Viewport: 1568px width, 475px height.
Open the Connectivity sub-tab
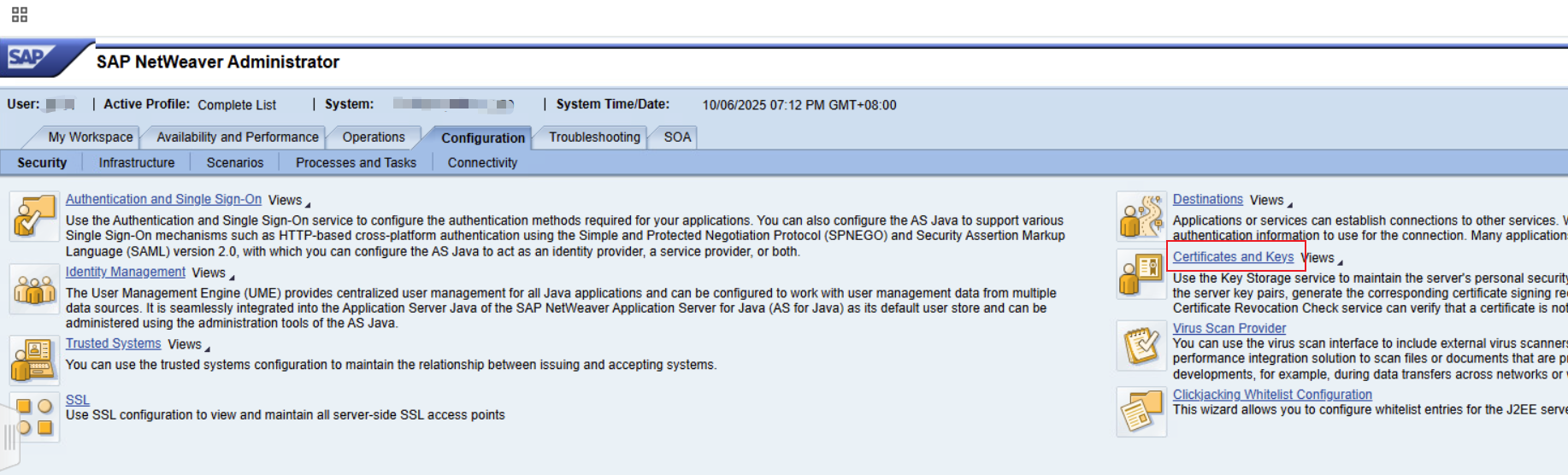click(x=482, y=162)
